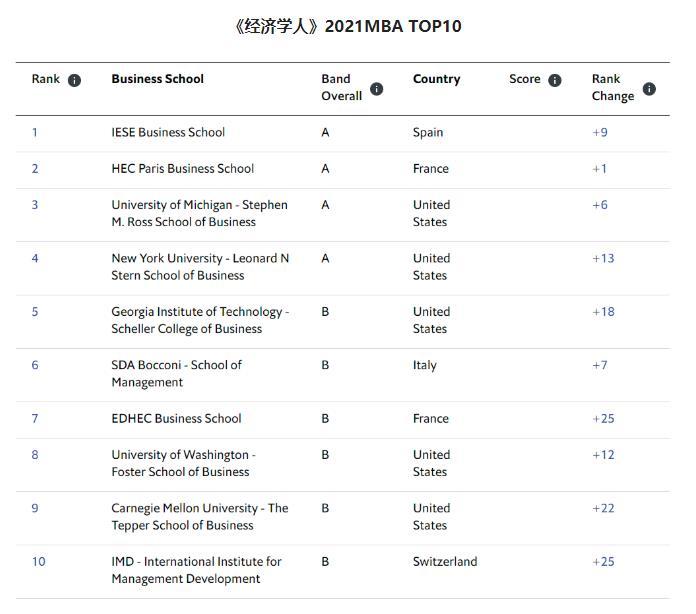The width and height of the screenshot is (696, 614).
Task: Click France in HEC Paris row
Action: coord(431,169)
